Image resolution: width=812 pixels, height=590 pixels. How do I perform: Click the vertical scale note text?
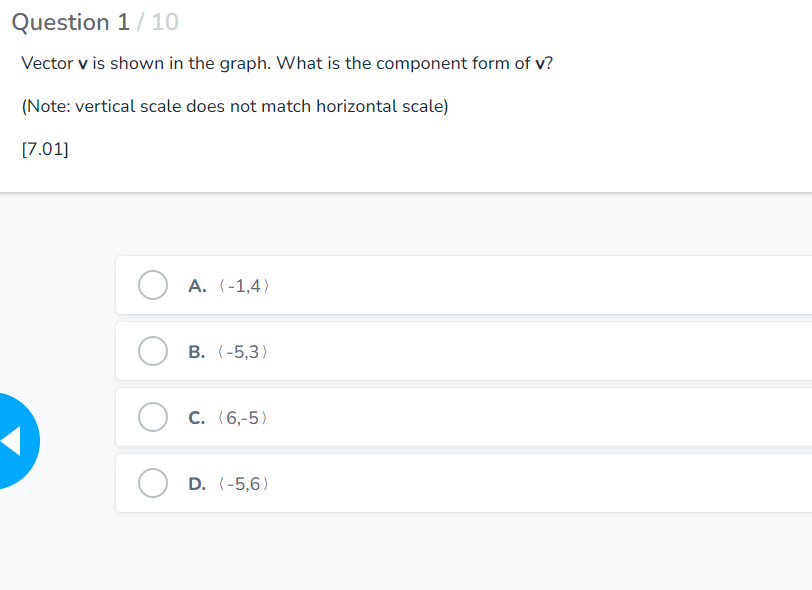(x=234, y=106)
